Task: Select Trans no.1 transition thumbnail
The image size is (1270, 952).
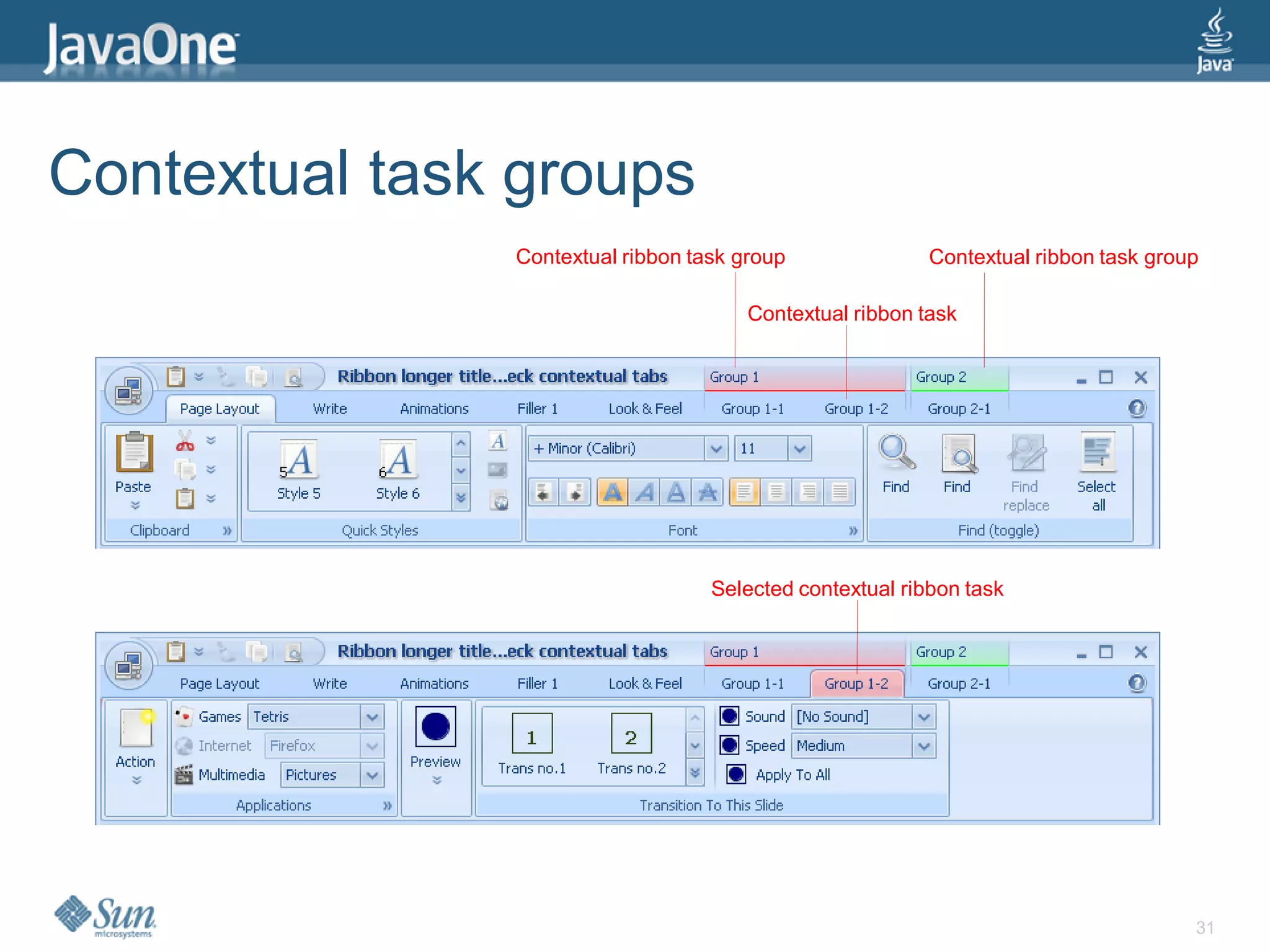Action: point(532,745)
